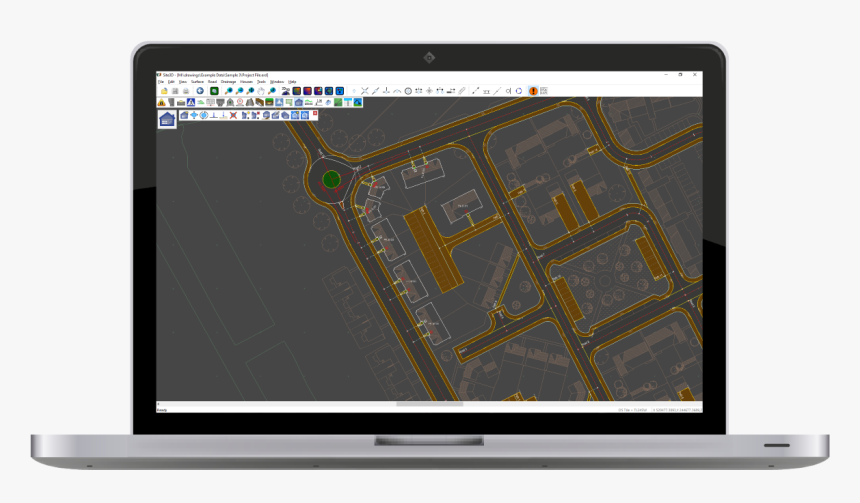860x503 pixels.
Task: Click the printer icon
Action: [x=186, y=91]
